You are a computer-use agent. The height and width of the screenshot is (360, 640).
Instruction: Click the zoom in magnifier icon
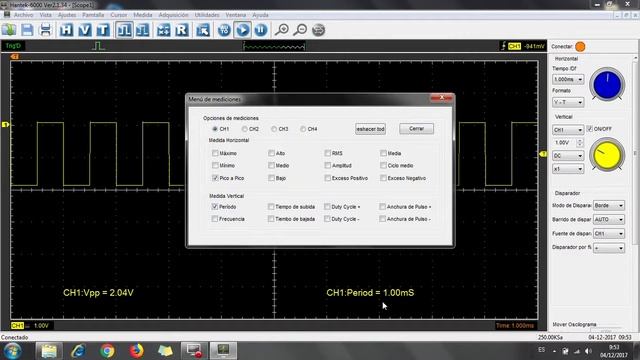282,30
